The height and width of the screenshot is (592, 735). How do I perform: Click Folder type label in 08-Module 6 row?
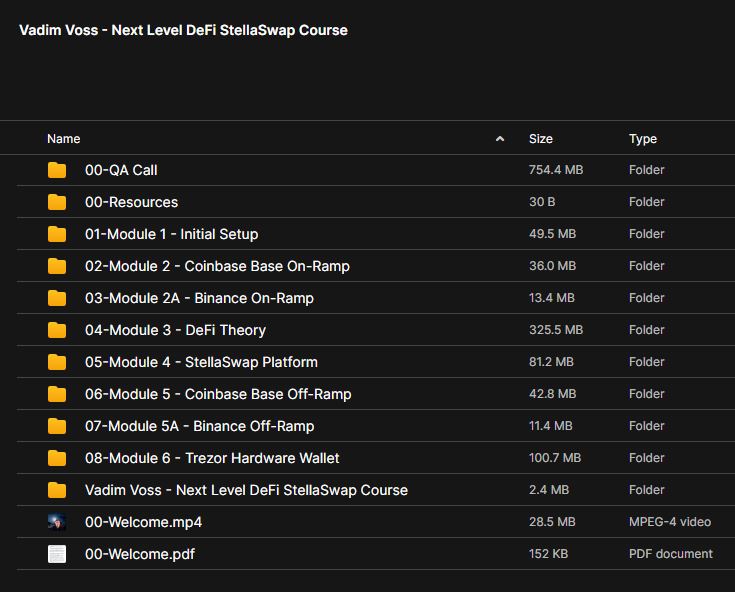click(x=646, y=457)
